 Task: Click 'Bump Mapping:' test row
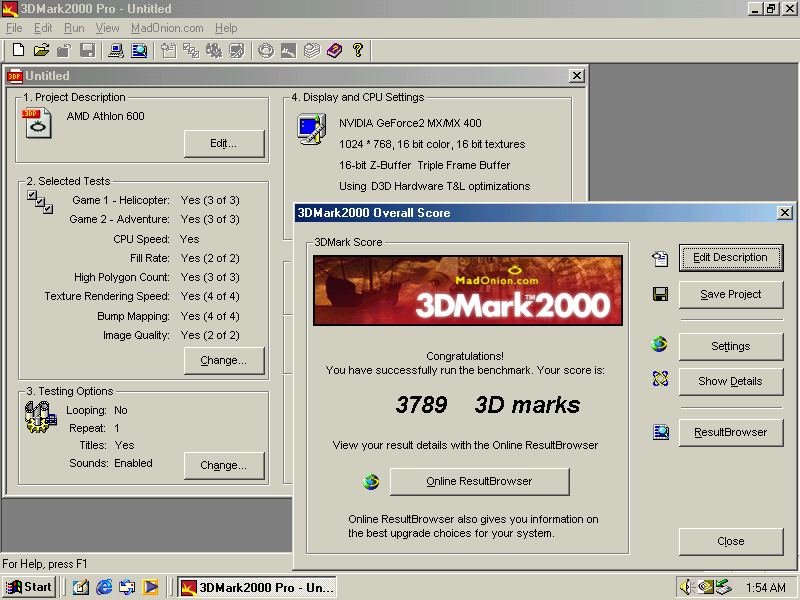168,316
